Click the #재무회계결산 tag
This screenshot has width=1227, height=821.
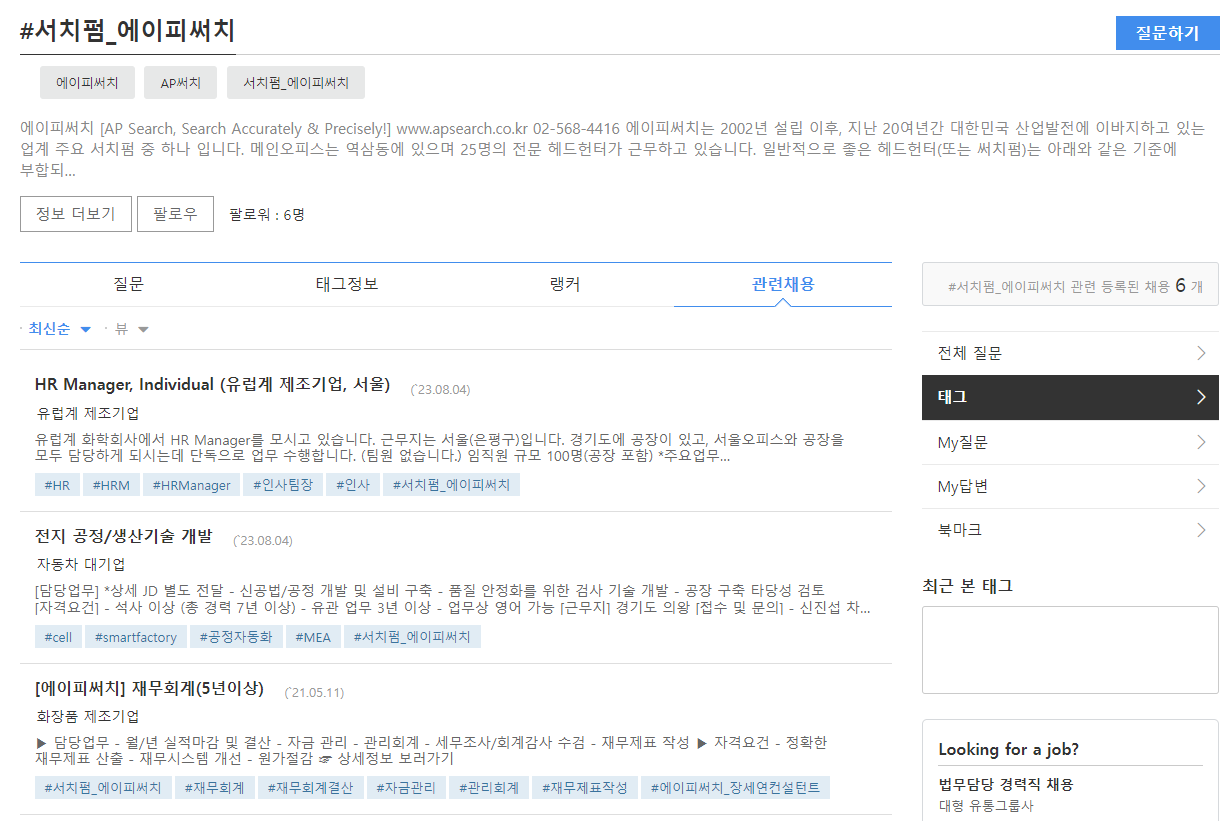point(310,788)
